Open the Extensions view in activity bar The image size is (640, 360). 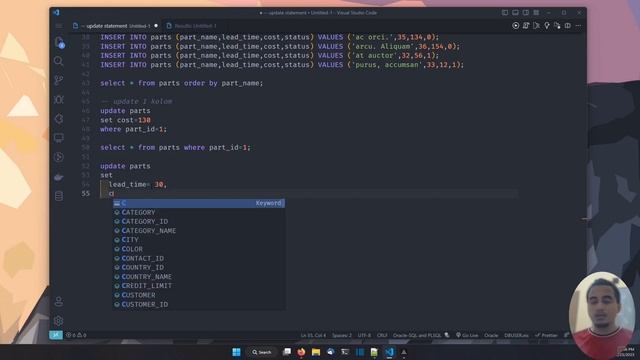coord(59,119)
